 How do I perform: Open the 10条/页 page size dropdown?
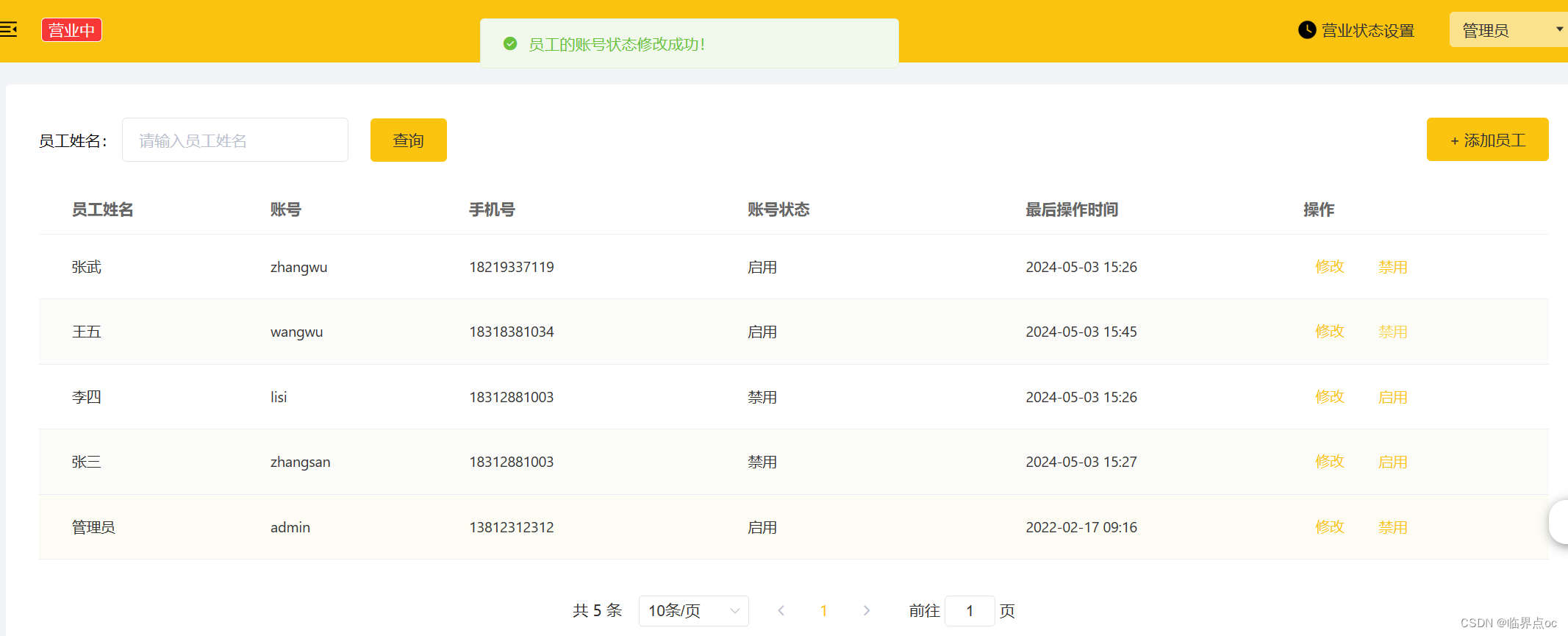[693, 611]
